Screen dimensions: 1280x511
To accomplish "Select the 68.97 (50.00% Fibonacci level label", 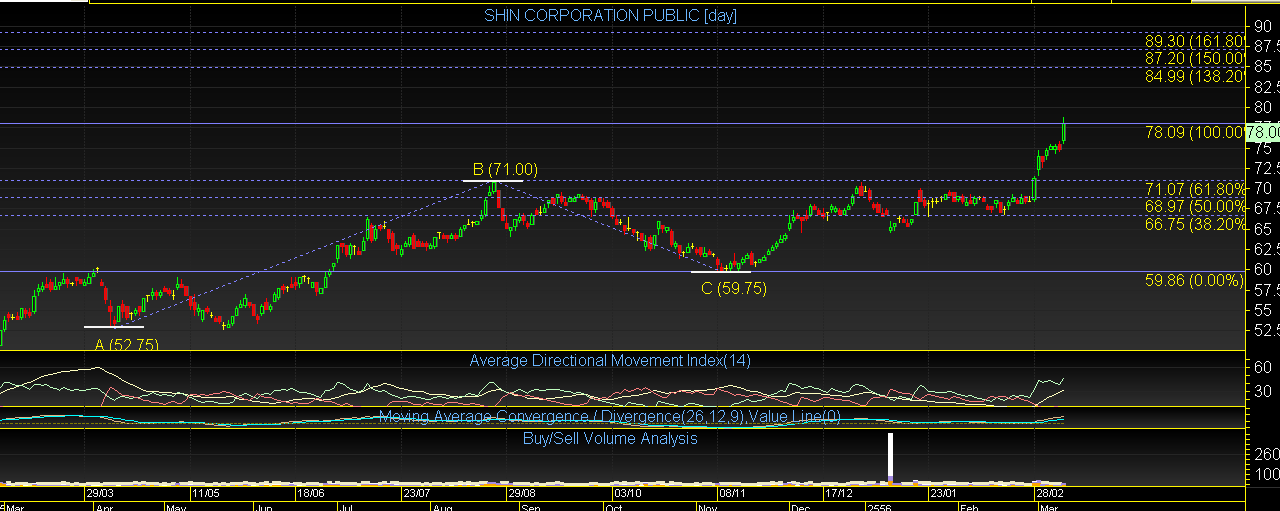I will [1196, 206].
